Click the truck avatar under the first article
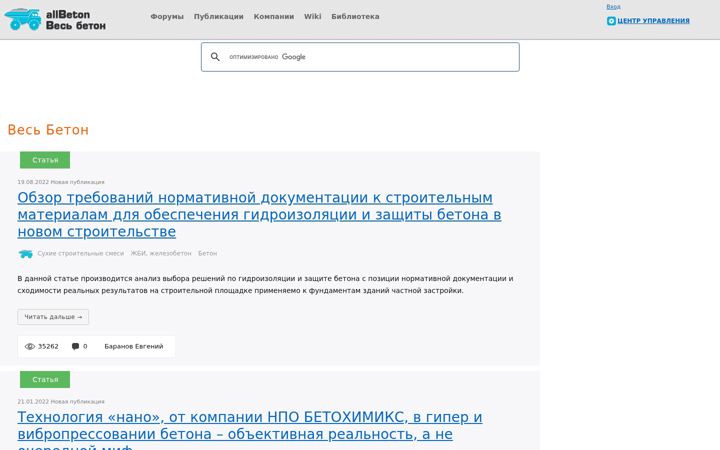This screenshot has width=720, height=450. click(x=25, y=253)
